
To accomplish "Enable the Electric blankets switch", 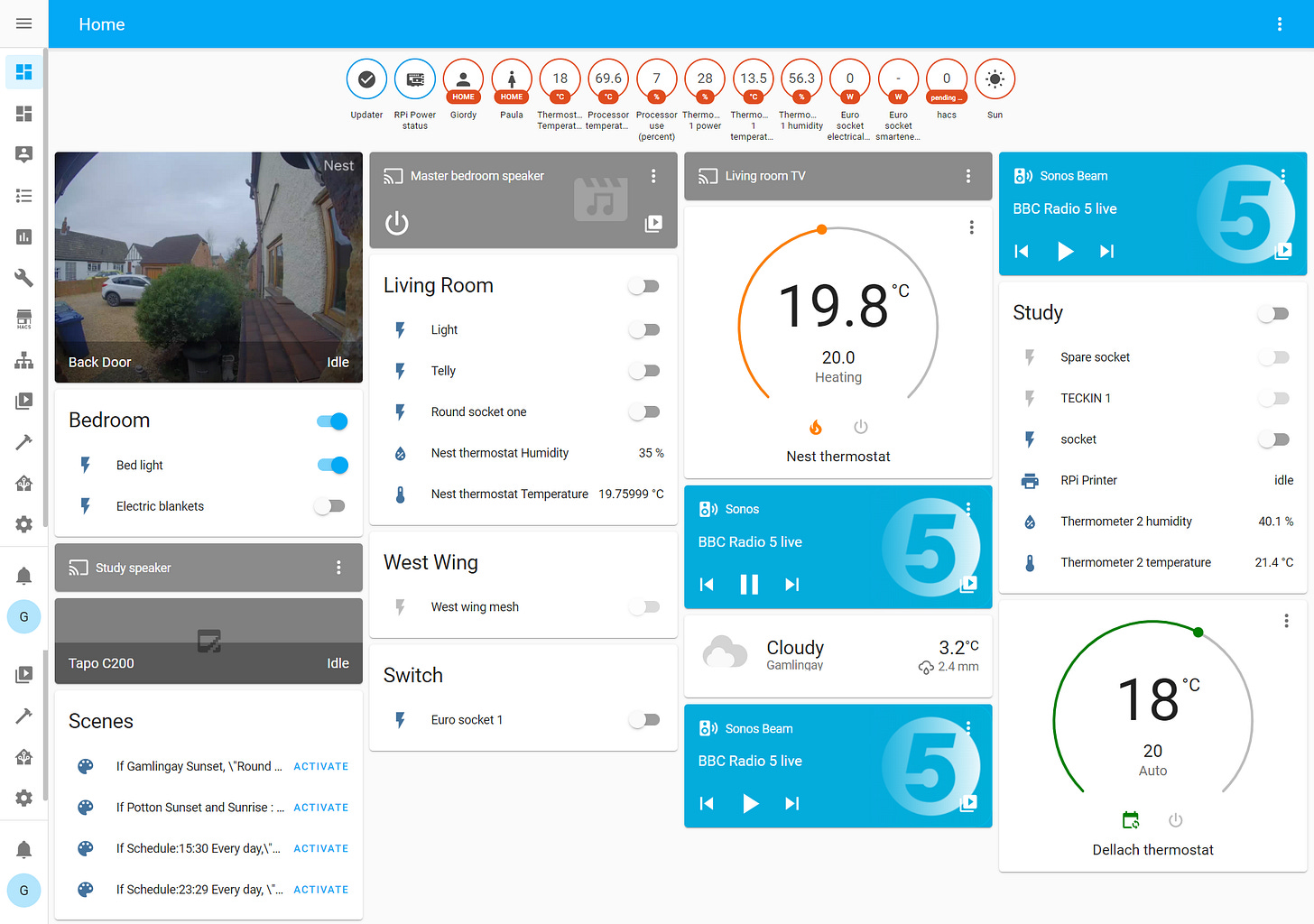I will click(329, 506).
